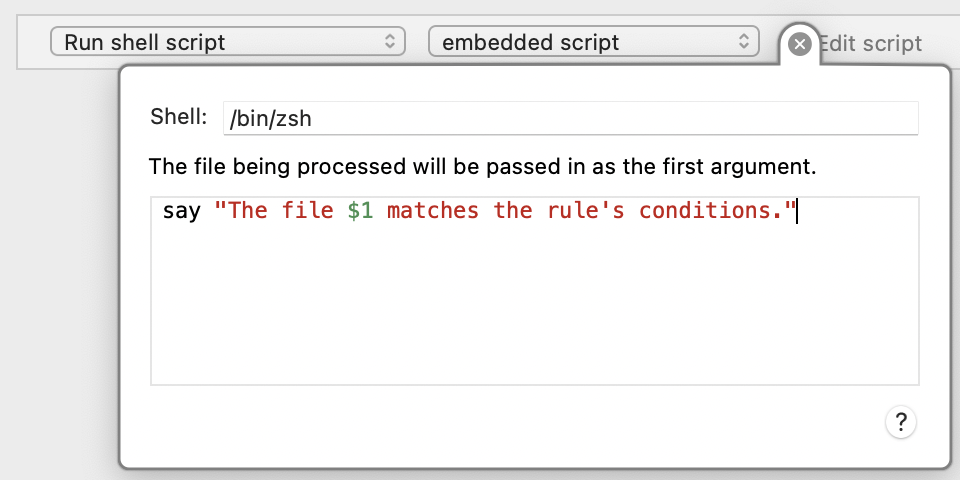Screen dimensions: 960x480
Task: Focus the Shell path input field
Action: click(571, 118)
